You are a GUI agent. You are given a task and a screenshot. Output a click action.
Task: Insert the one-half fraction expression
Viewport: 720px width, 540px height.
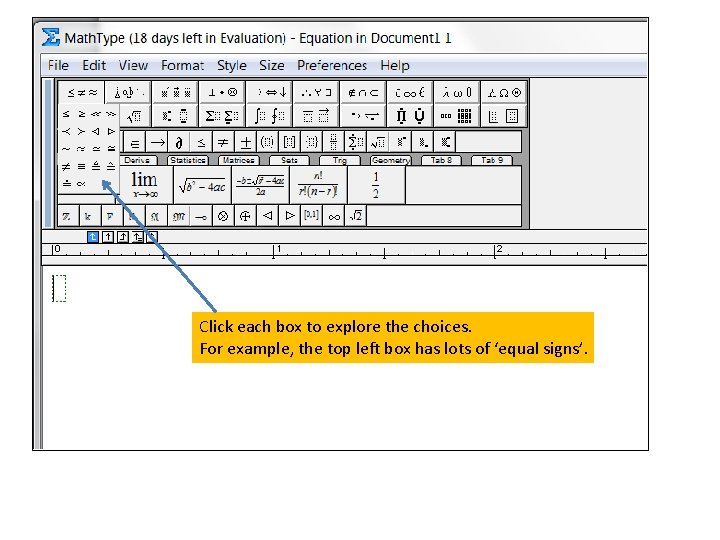pos(376,185)
